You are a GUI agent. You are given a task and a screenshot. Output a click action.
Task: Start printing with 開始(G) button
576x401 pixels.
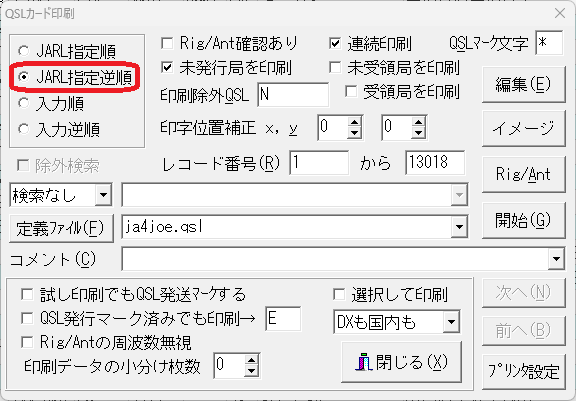[523, 220]
